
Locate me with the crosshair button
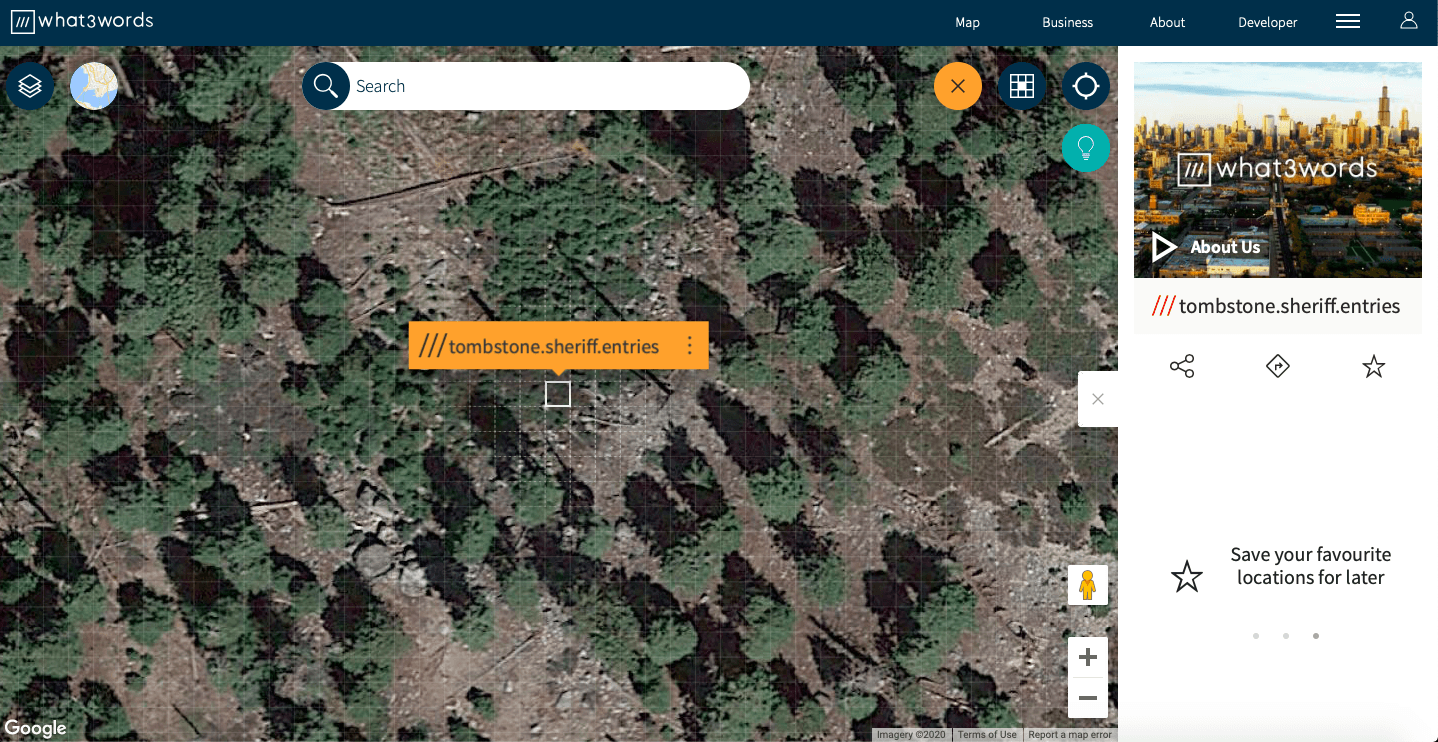1086,86
